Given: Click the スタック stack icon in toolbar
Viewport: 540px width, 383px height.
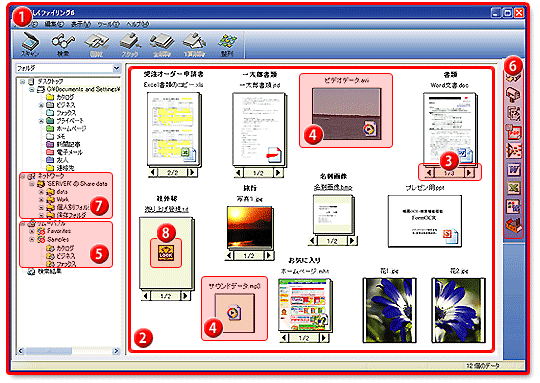Looking at the screenshot, I should [x=130, y=45].
